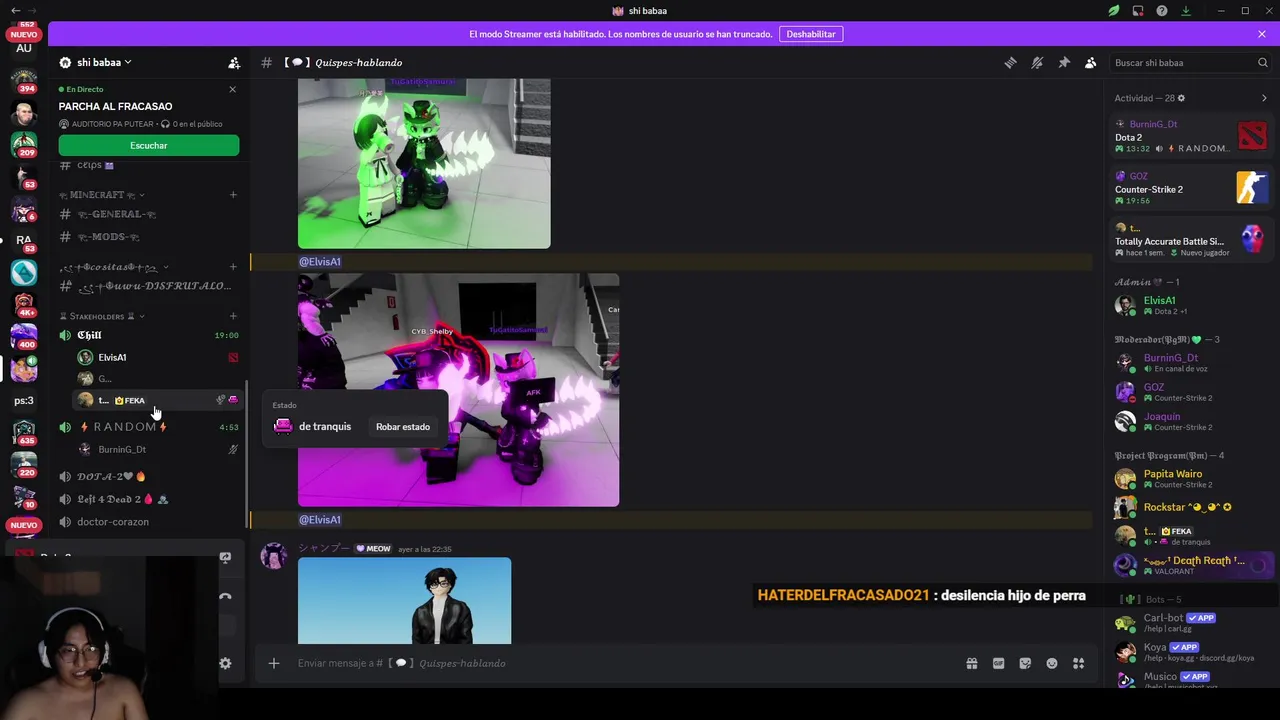Open the apps launcher icon in message bar
Screen dimensions: 1280x720
click(x=1079, y=663)
